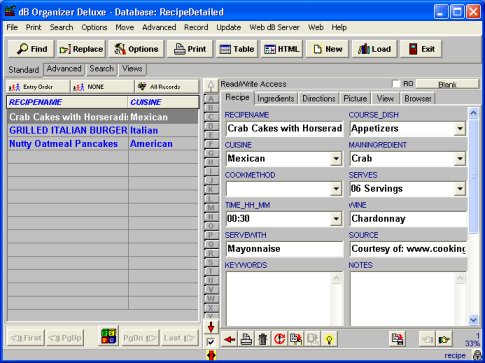Open the Options toolbar button
The image size is (485, 363).
[136, 49]
